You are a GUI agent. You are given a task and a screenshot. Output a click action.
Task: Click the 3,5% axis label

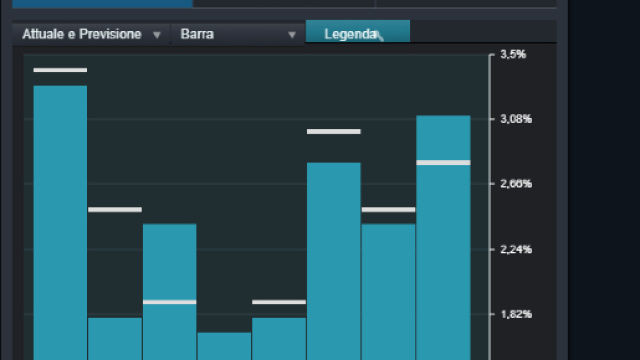pos(513,54)
